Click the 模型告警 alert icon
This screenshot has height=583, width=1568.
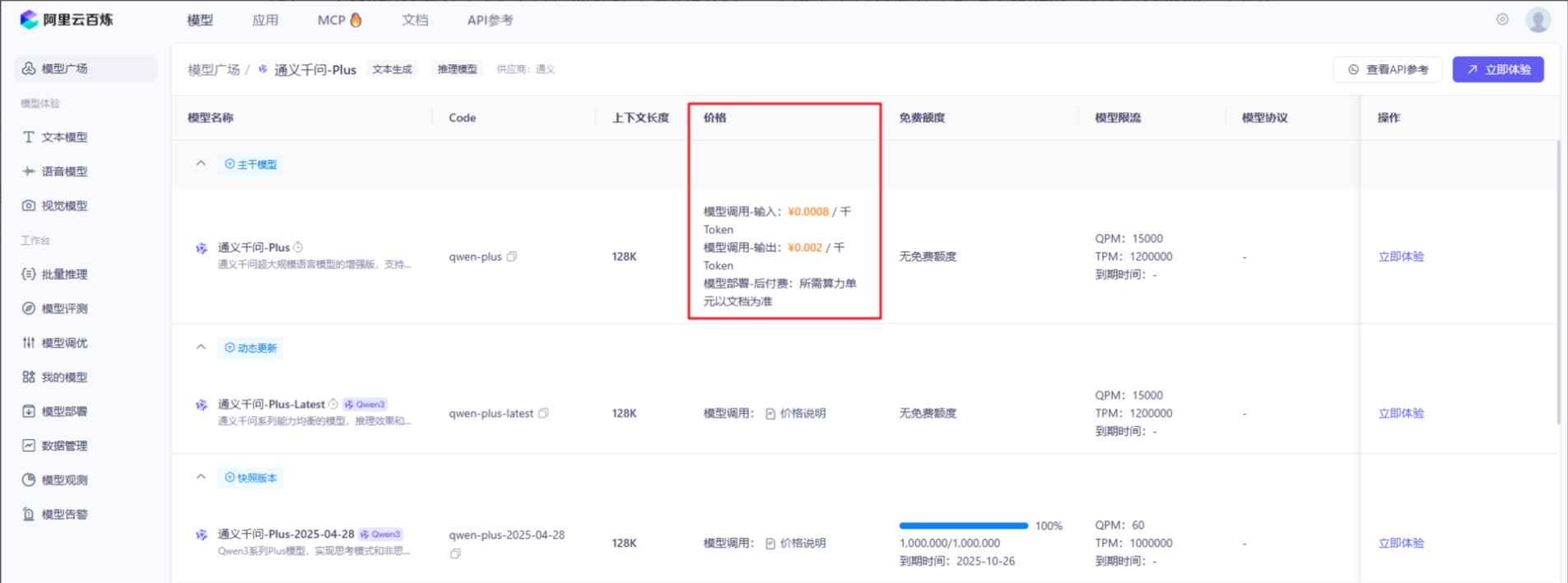coord(29,514)
